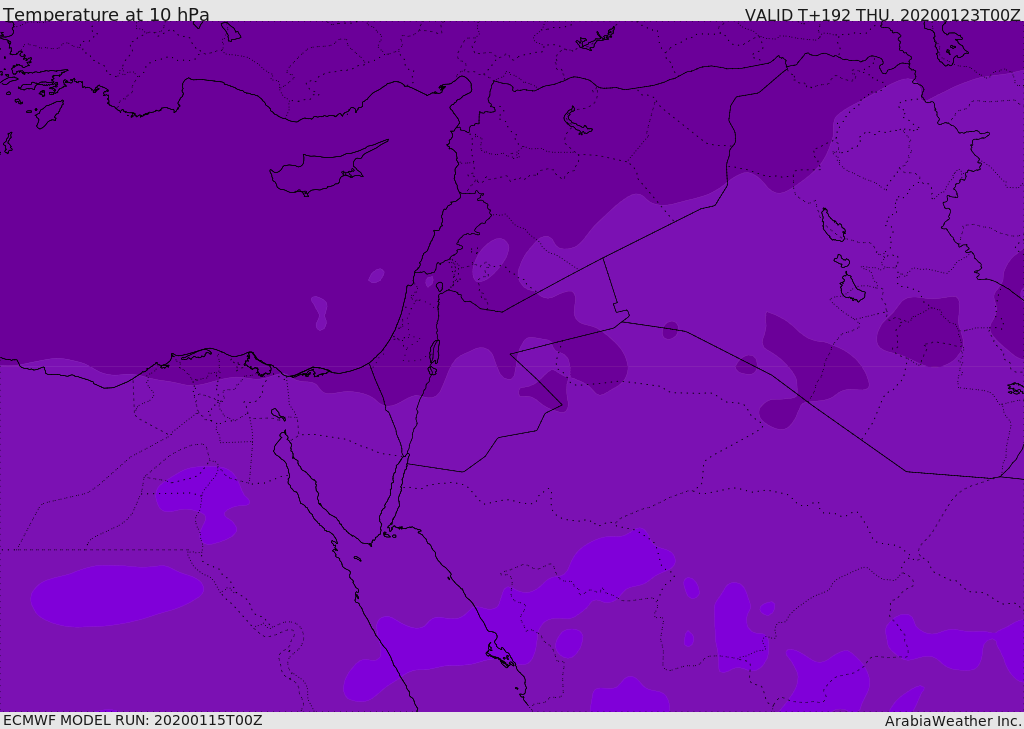Click the island of Cyprus on the map

click(x=321, y=171)
